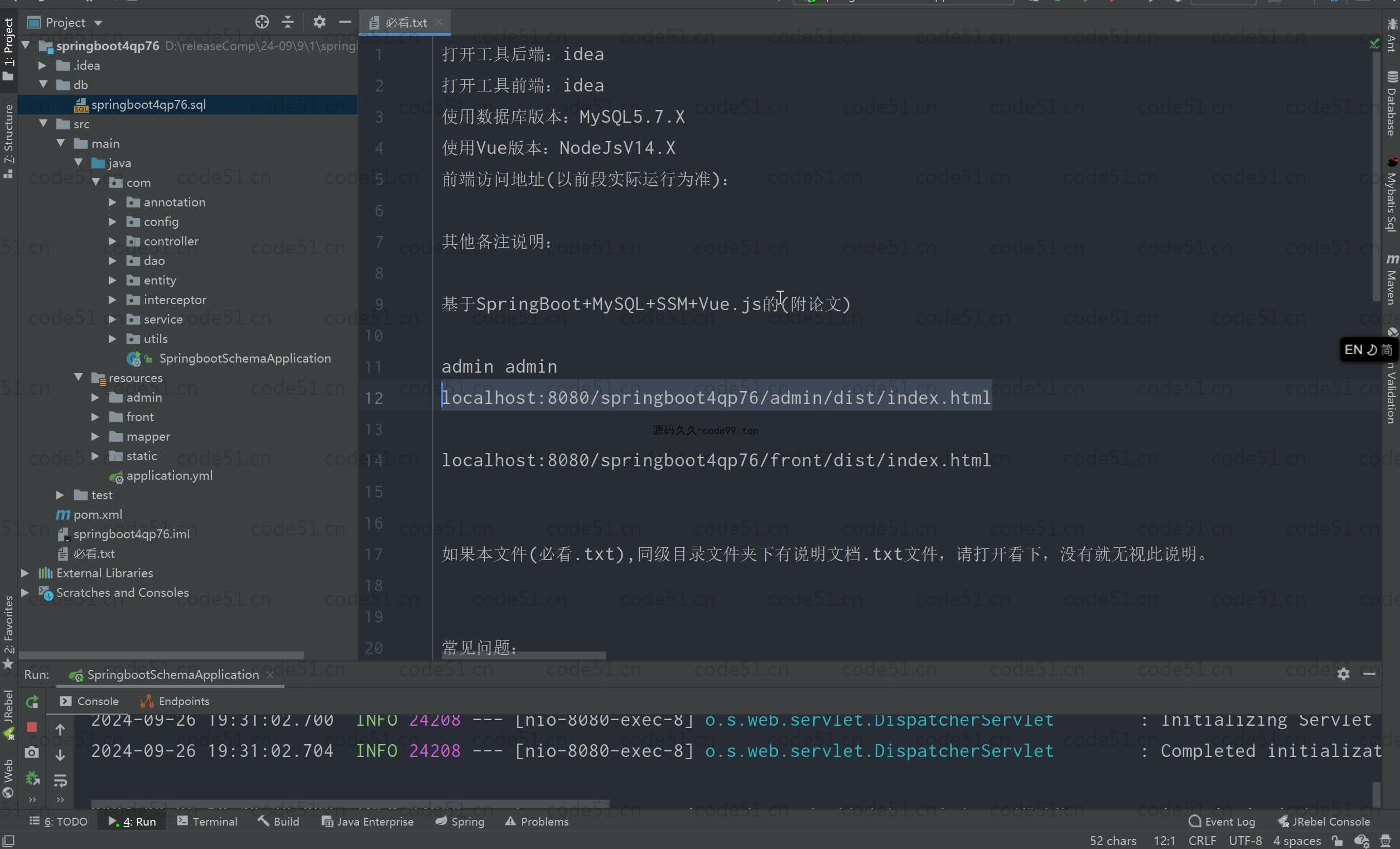
Task: Click the down arrow in console toolbar
Action: (x=60, y=755)
